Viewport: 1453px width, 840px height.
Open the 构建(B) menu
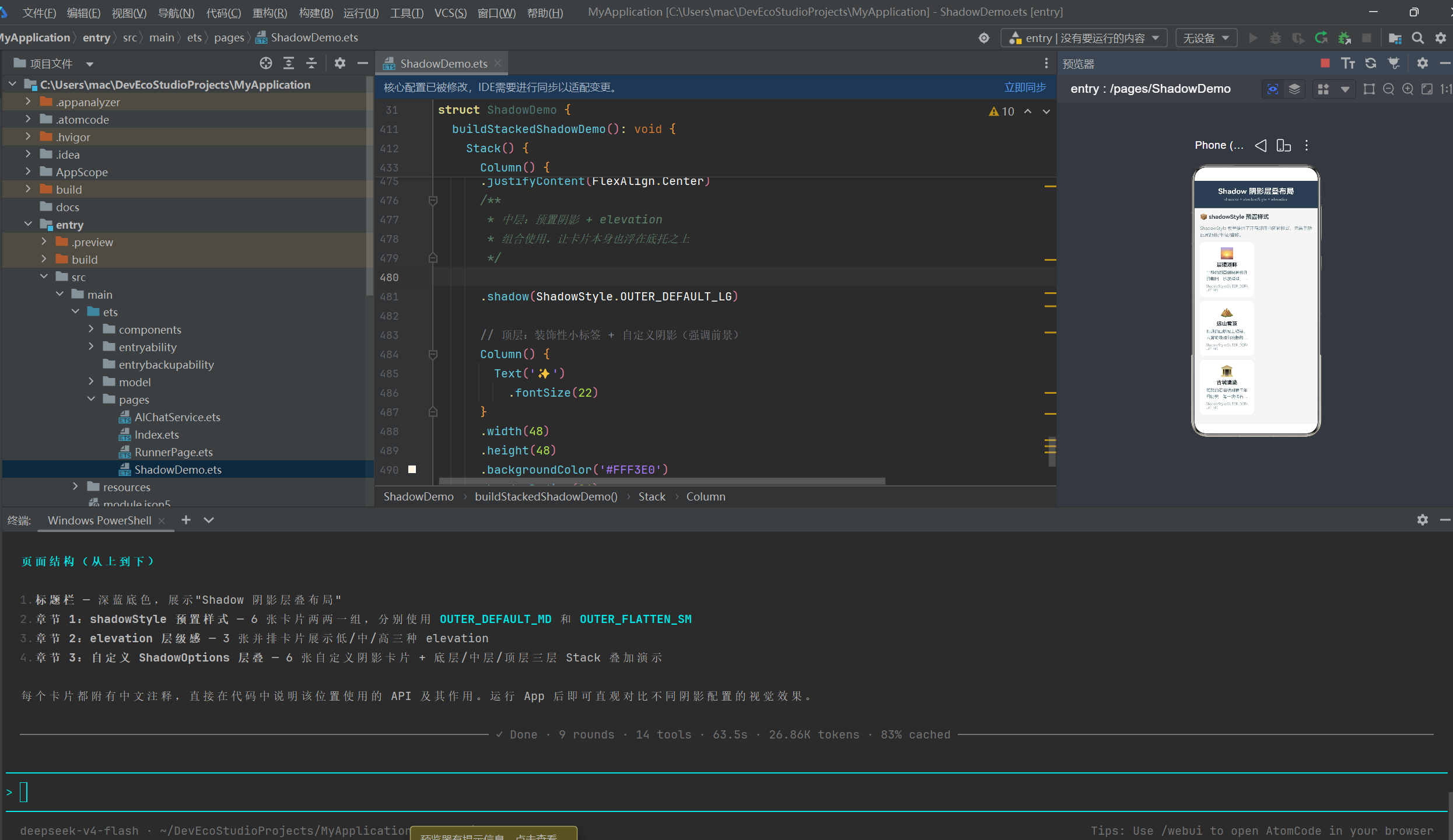(x=316, y=12)
